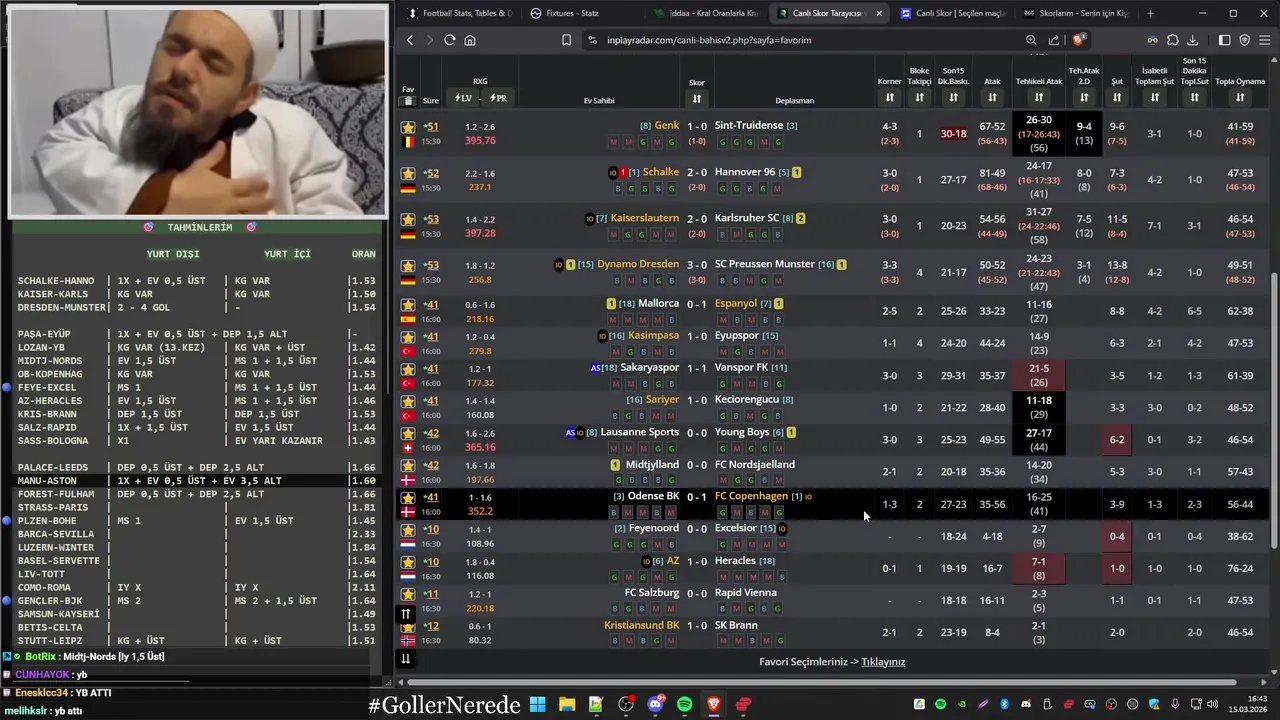Open a new browser tab
Viewport: 1280px width, 720px height.
[1150, 13]
